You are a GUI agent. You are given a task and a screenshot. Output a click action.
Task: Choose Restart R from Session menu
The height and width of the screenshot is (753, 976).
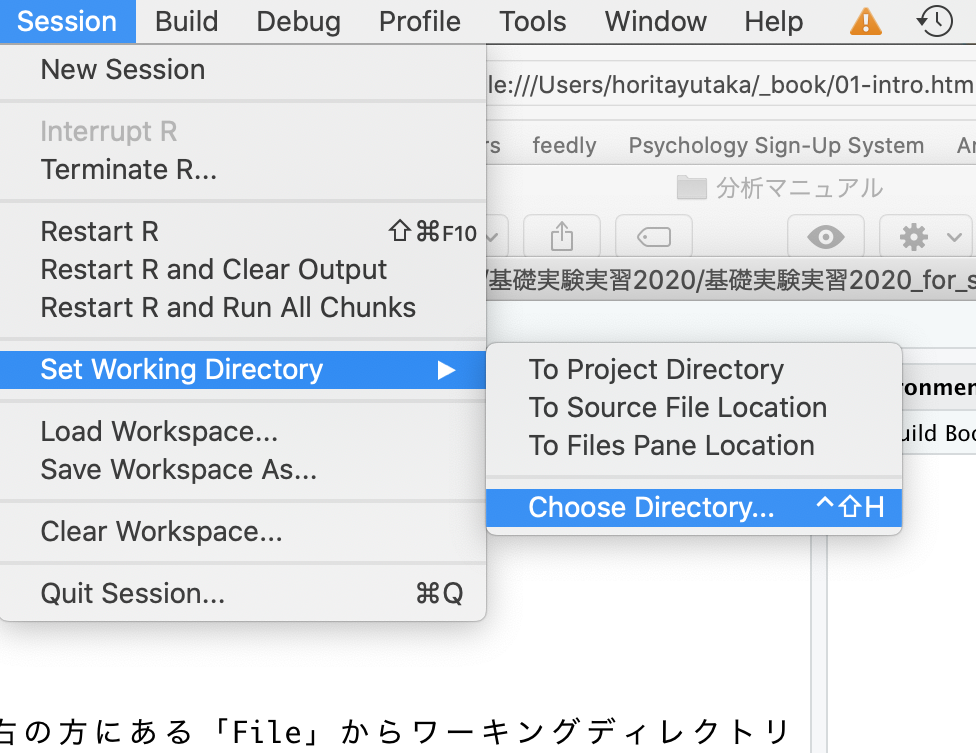pyautogui.click(x=99, y=232)
